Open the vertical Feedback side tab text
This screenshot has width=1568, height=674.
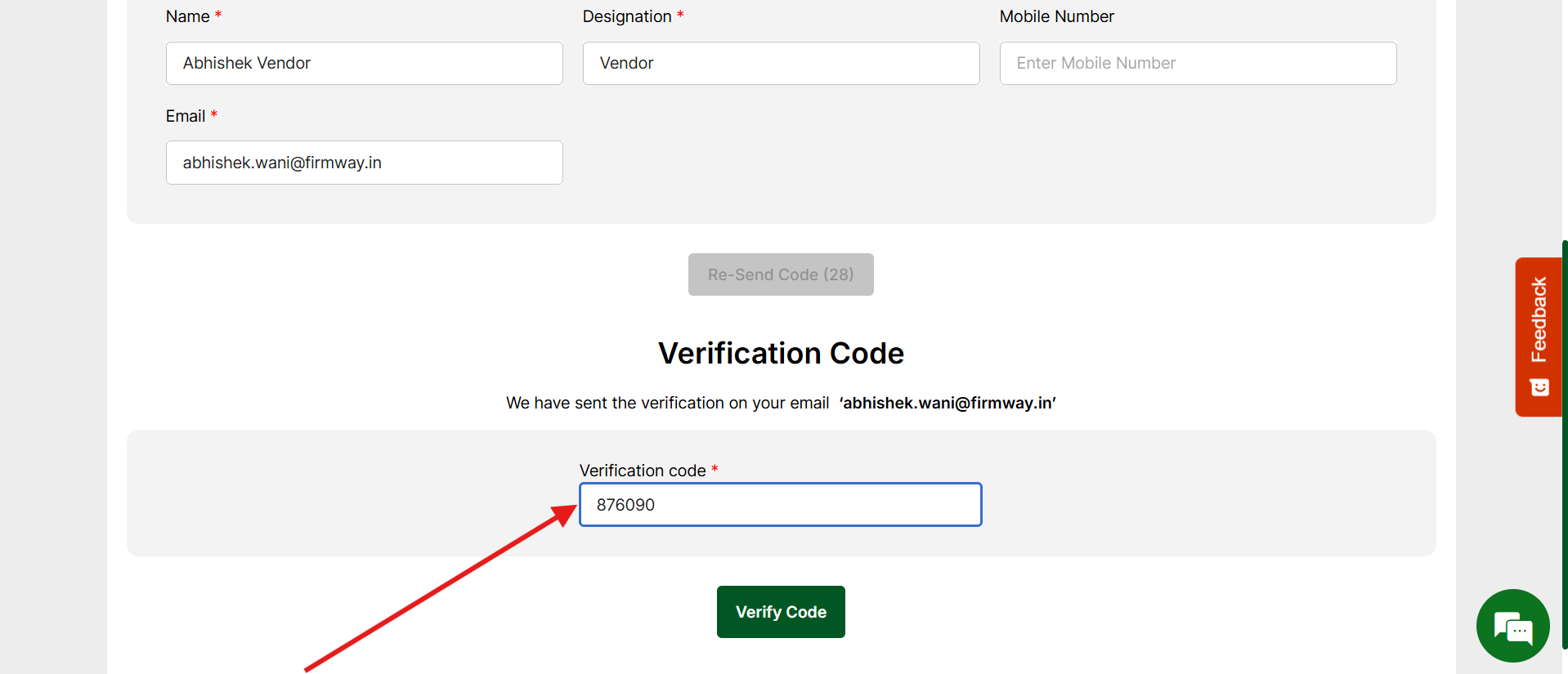point(1539,319)
